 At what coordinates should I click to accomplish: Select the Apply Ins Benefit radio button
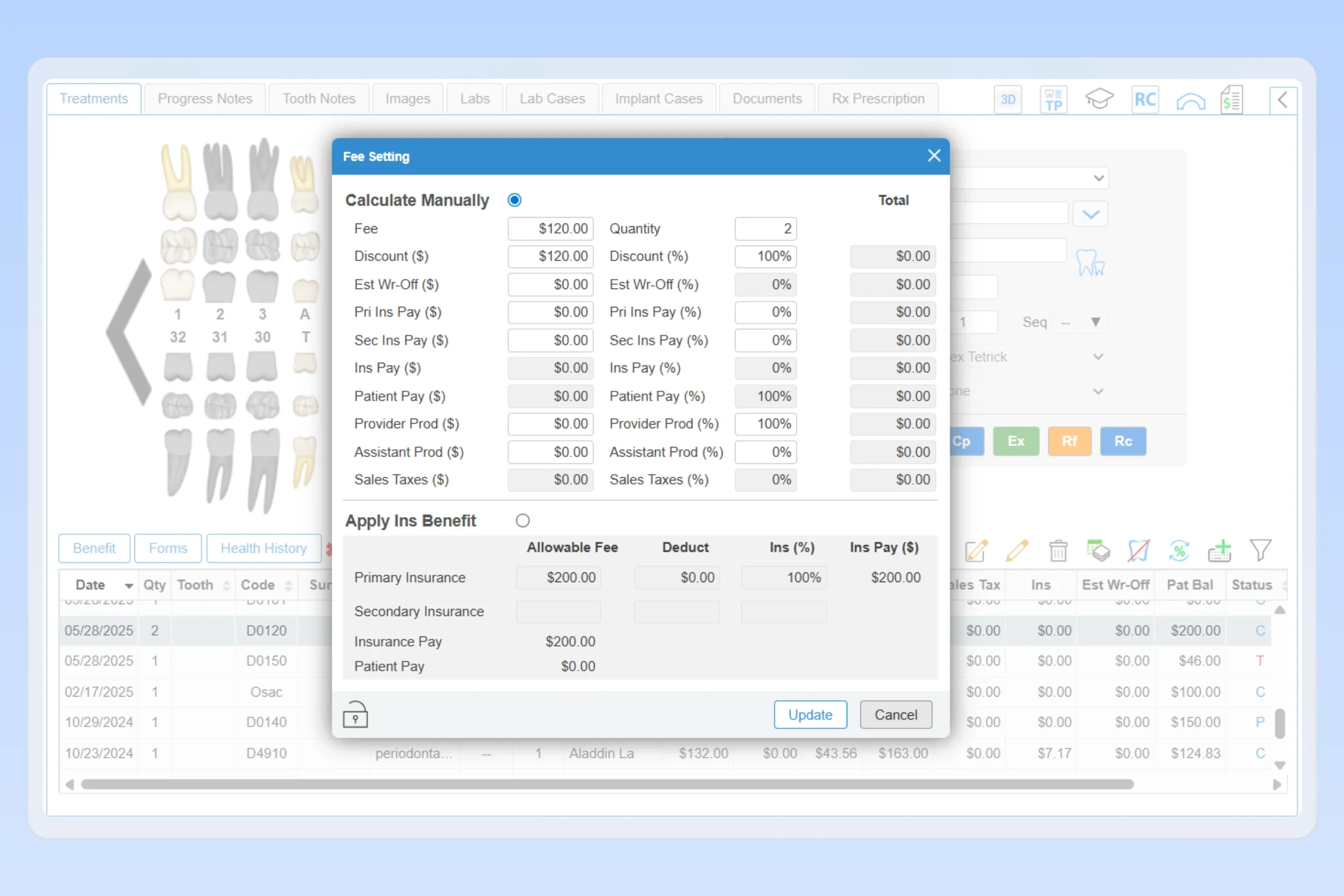523,521
